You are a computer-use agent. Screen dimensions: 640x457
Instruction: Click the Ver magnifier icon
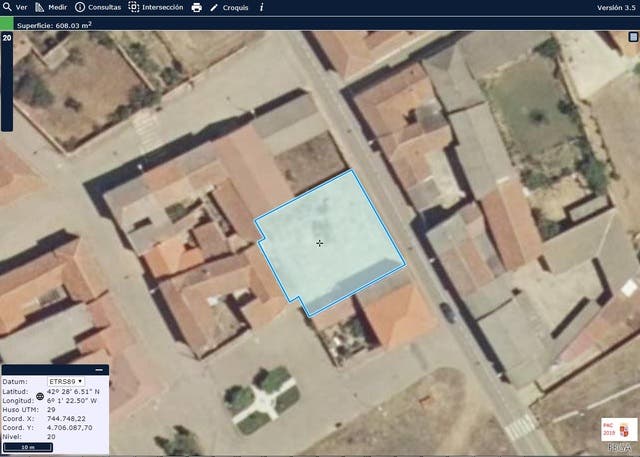(7, 7)
